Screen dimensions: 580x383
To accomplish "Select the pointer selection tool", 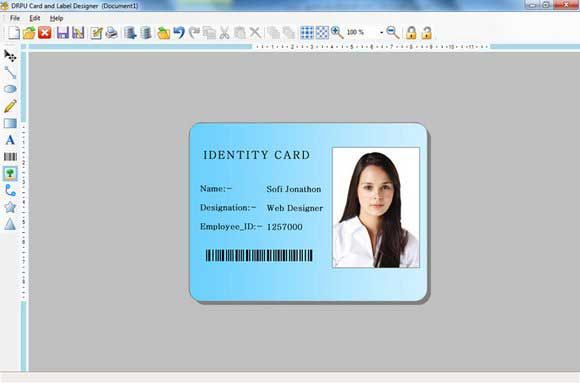I will click(10, 56).
